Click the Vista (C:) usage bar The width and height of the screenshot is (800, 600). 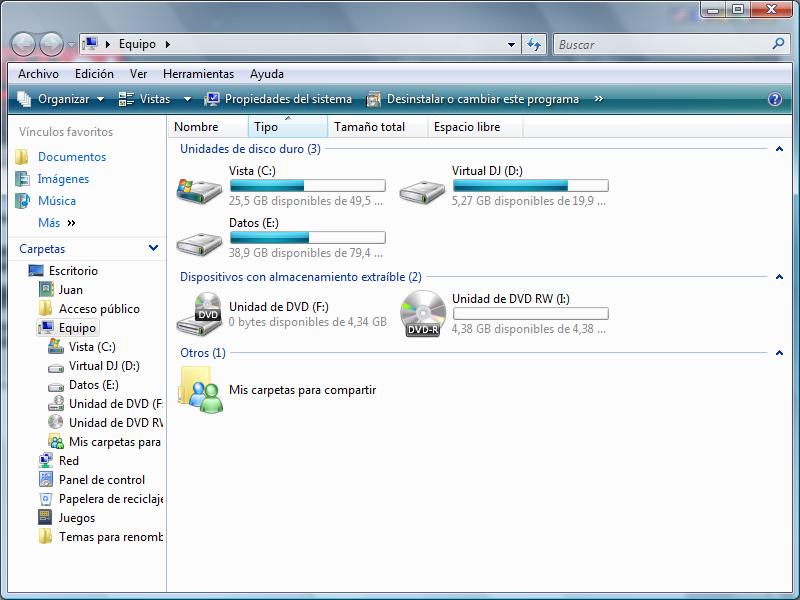tap(308, 185)
